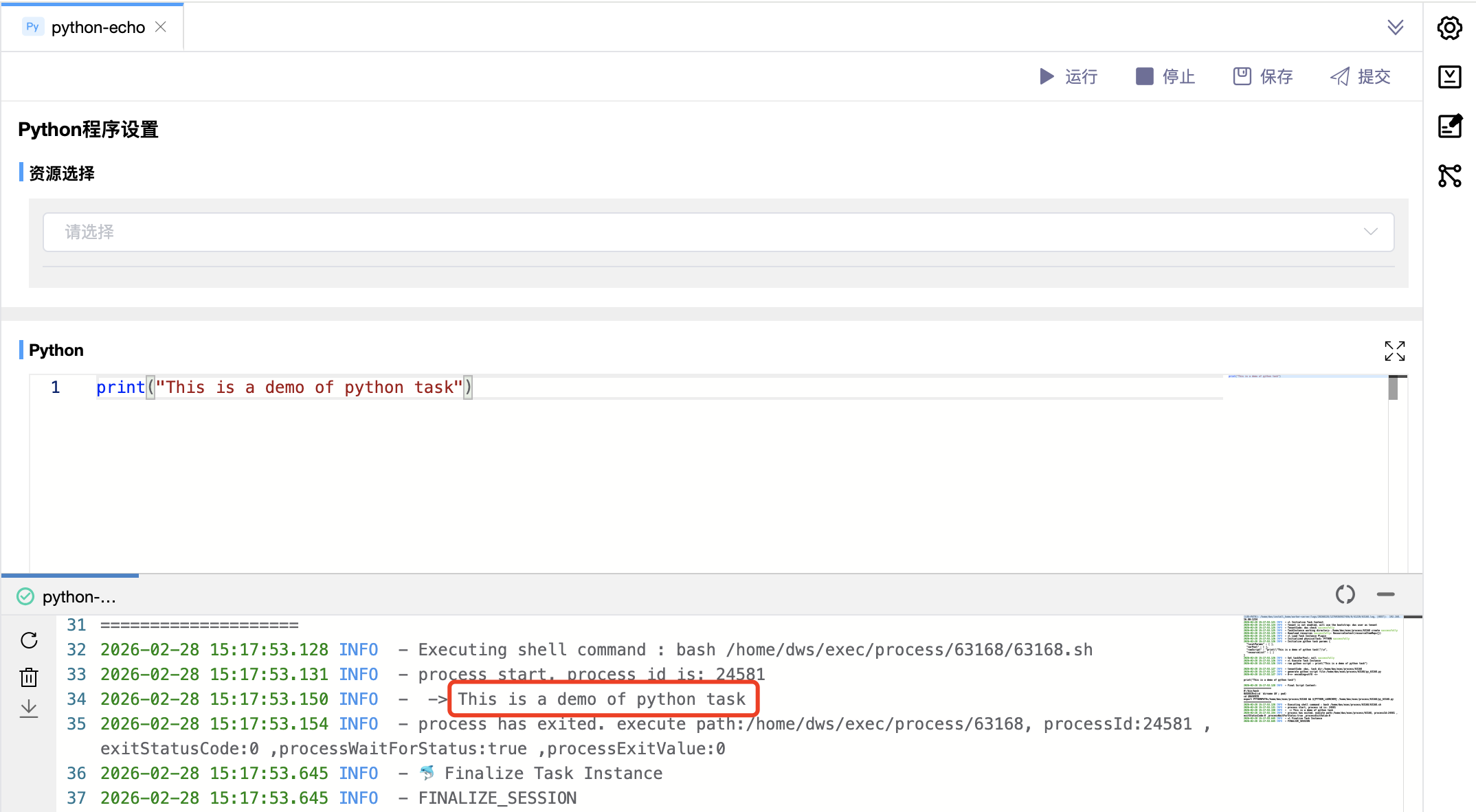Click the Py icon on the python-echo tab

click(x=32, y=26)
